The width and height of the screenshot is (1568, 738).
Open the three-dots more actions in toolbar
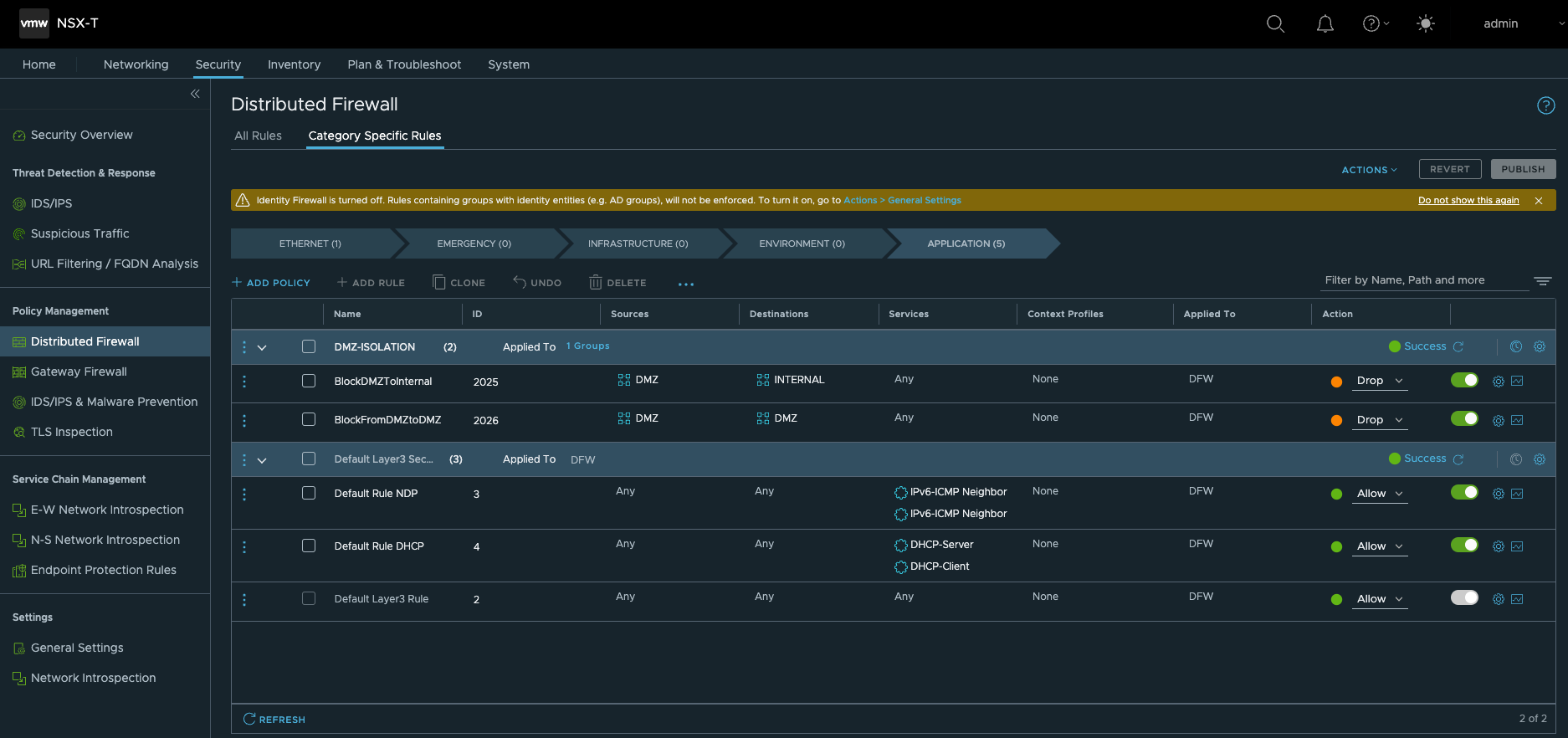click(x=686, y=284)
